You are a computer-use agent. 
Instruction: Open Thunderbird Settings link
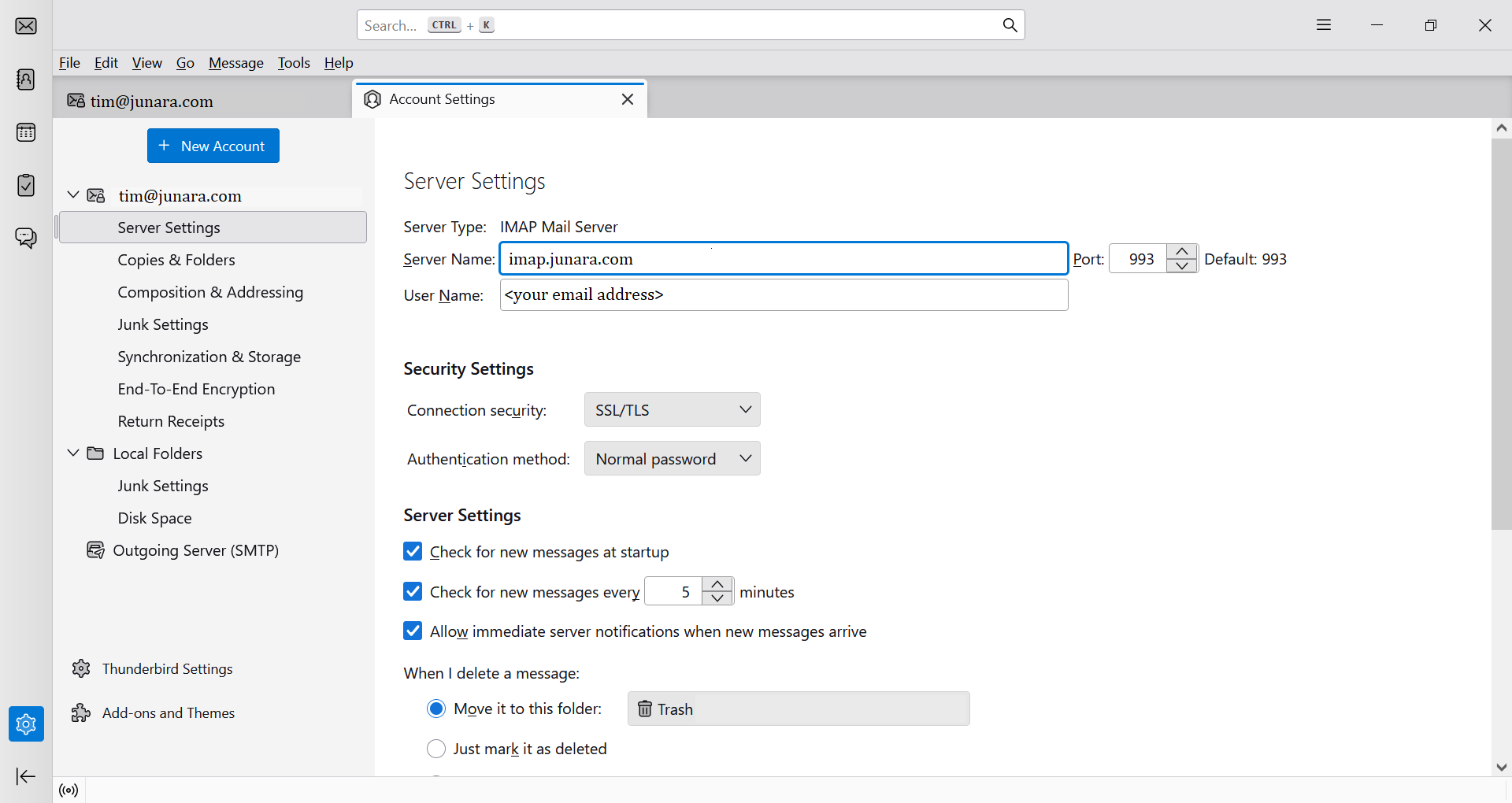pyautogui.click(x=168, y=669)
